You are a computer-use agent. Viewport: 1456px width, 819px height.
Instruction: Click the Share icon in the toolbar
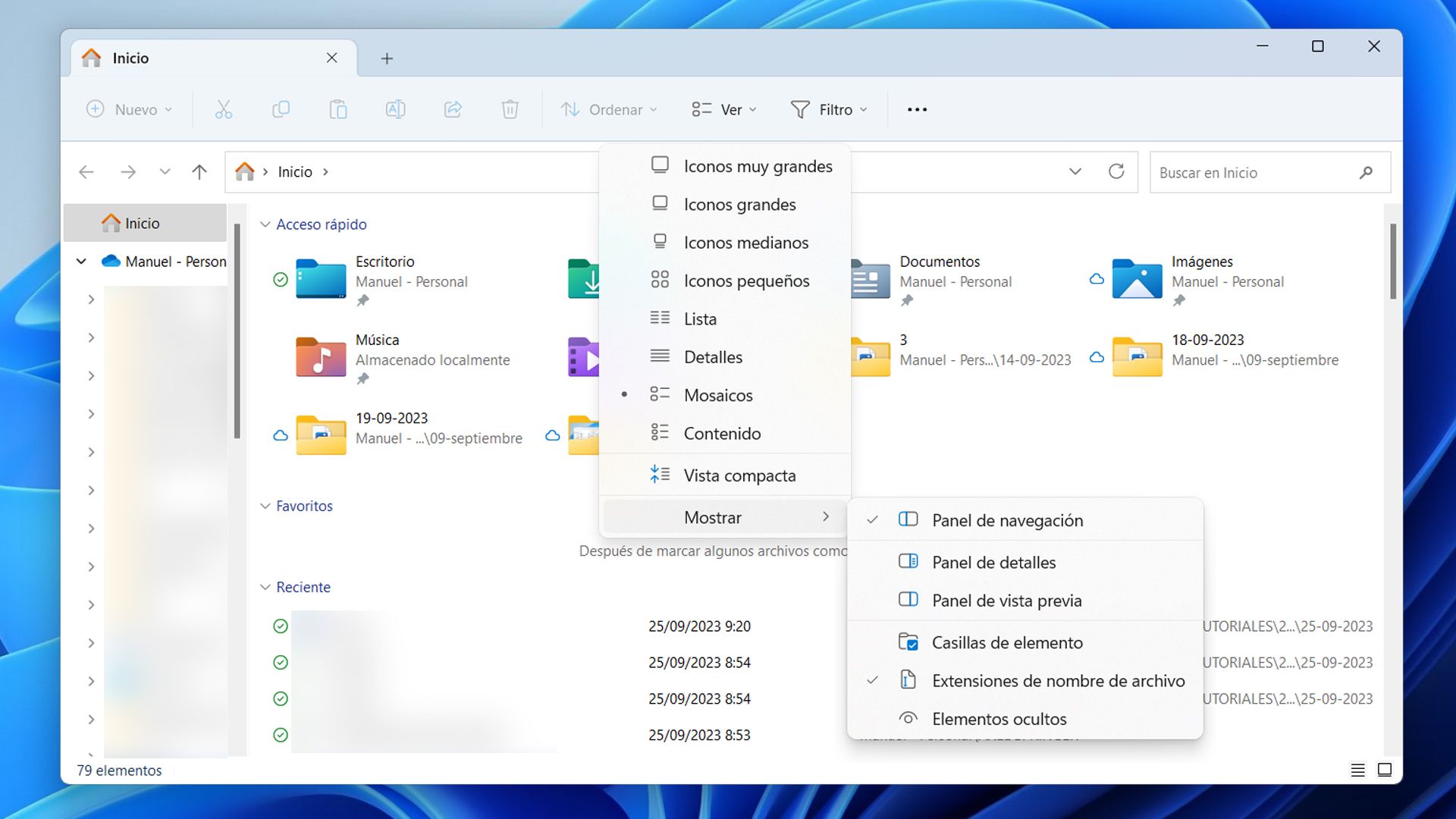click(x=453, y=109)
